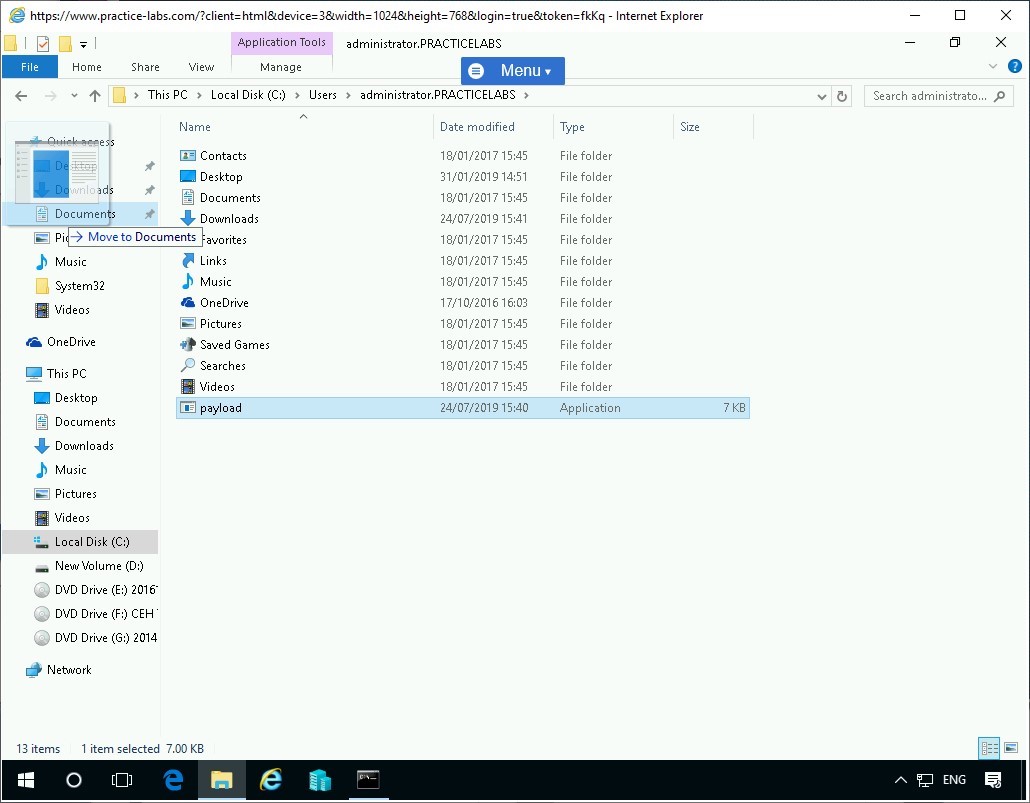Select the Searches magnifier icon
This screenshot has height=803, width=1030.
(188, 365)
